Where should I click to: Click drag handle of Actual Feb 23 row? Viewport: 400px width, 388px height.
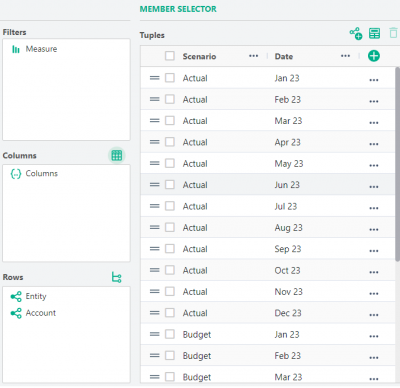pyautogui.click(x=154, y=99)
